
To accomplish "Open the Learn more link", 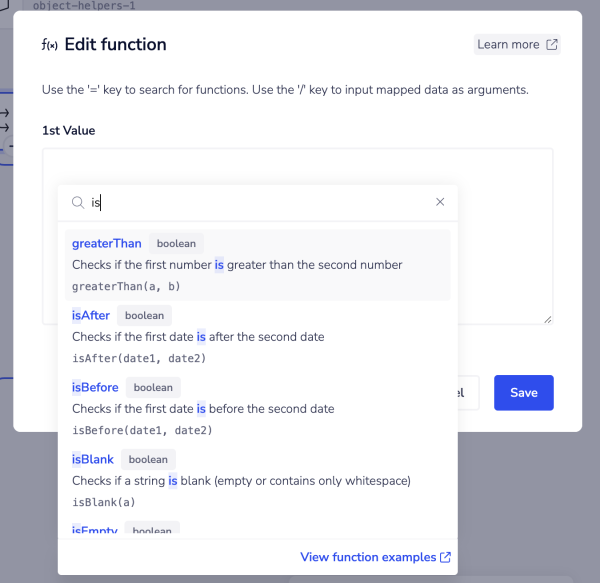I will tap(508, 44).
